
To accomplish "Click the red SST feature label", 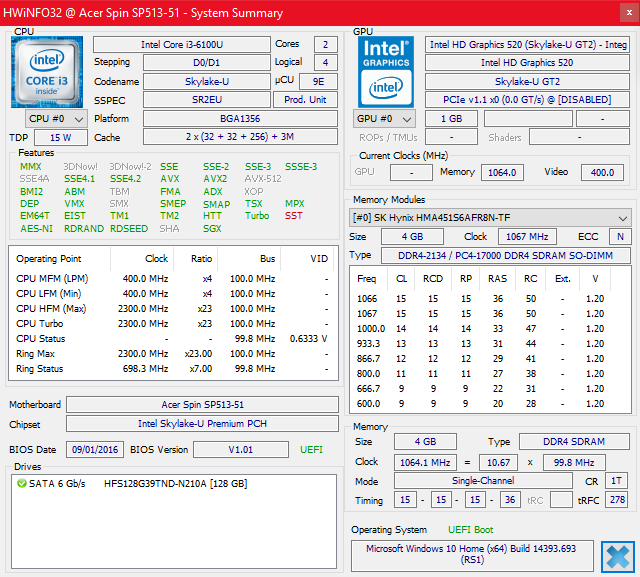I will 293,216.
